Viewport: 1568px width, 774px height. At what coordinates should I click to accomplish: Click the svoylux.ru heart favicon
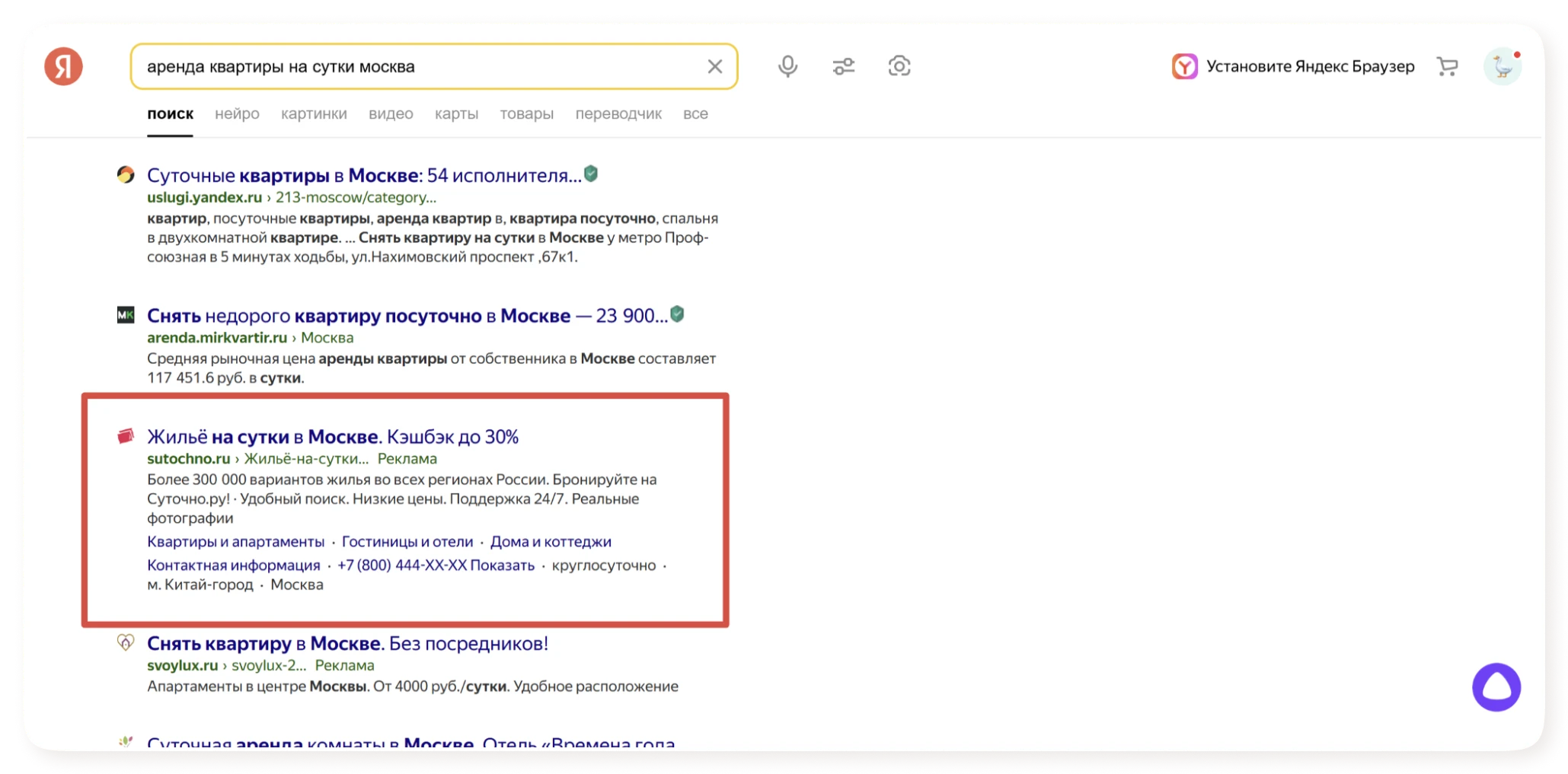click(x=126, y=642)
